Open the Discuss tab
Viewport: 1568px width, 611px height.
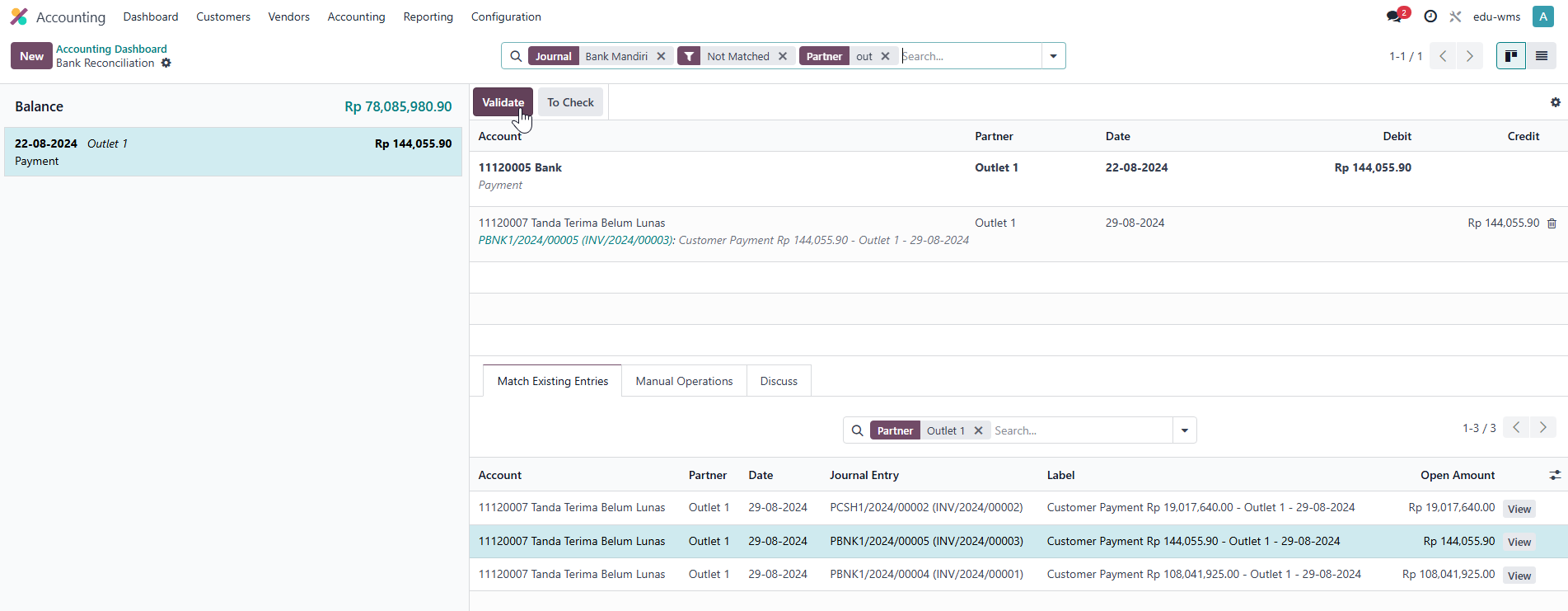pyautogui.click(x=779, y=381)
